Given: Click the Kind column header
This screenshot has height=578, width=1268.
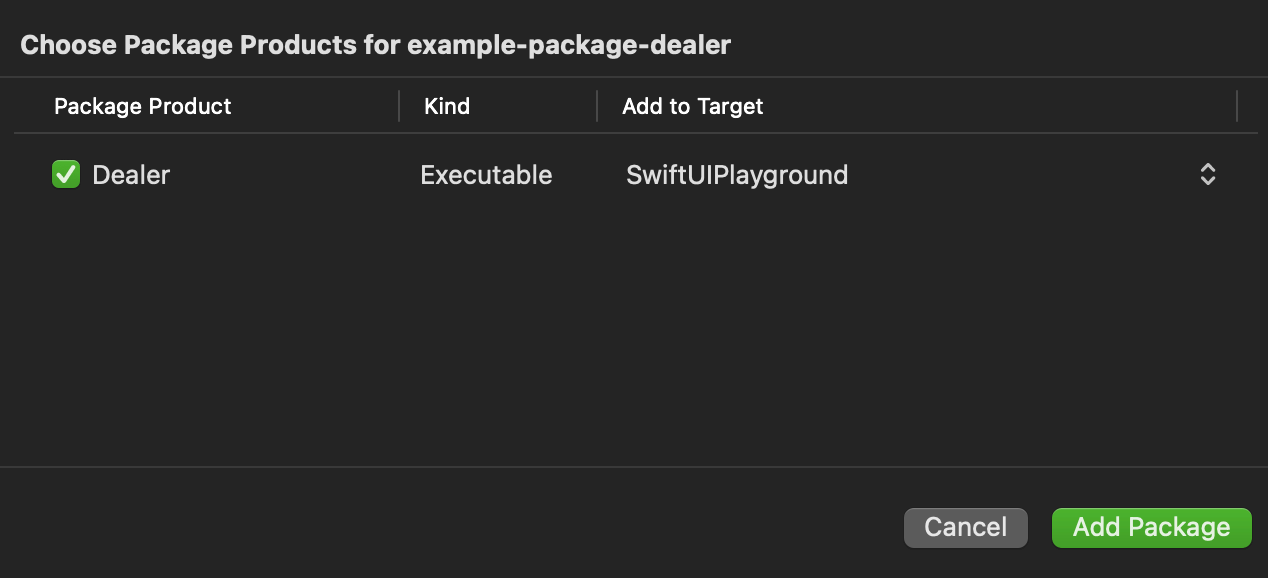Looking at the screenshot, I should 446,106.
